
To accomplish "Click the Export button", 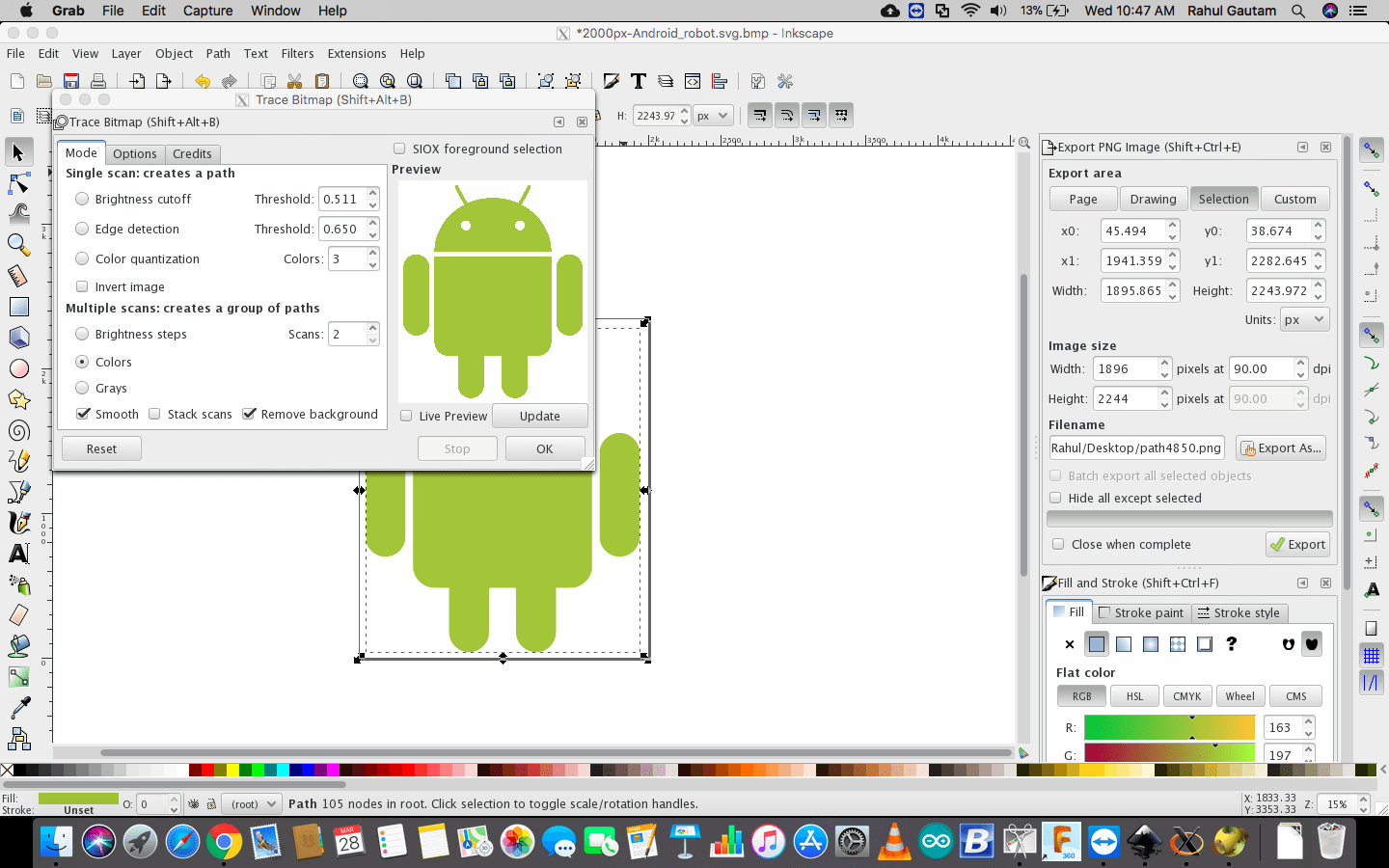I will click(x=1298, y=544).
